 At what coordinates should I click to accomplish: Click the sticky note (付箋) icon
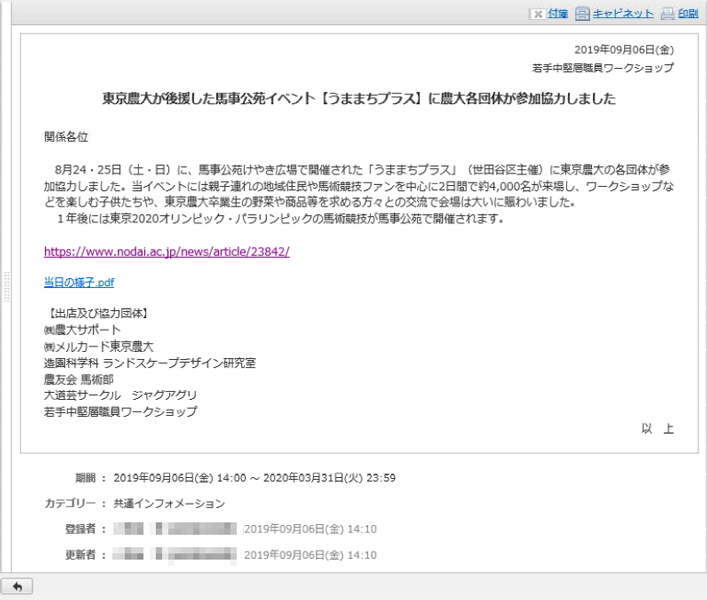537,14
